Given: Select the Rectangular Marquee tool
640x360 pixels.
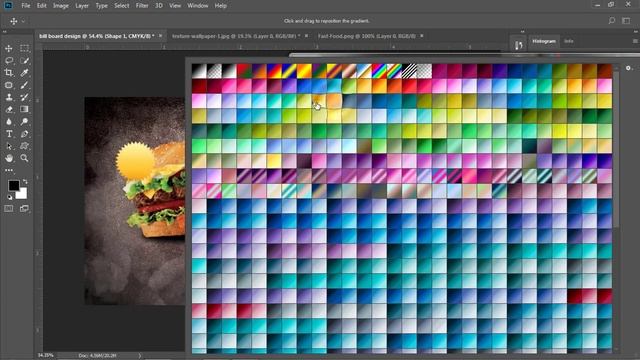Looking at the screenshot, I should (x=24, y=49).
